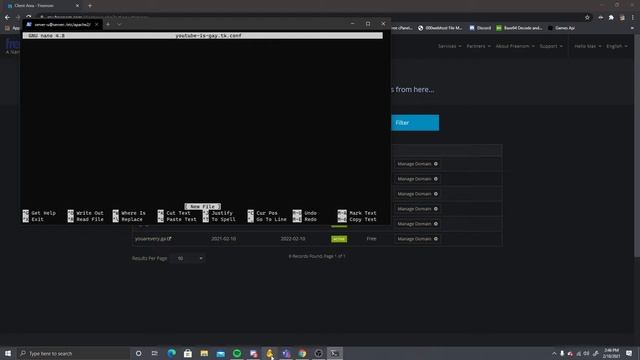Open the volume control in the tray

[x=587, y=353]
